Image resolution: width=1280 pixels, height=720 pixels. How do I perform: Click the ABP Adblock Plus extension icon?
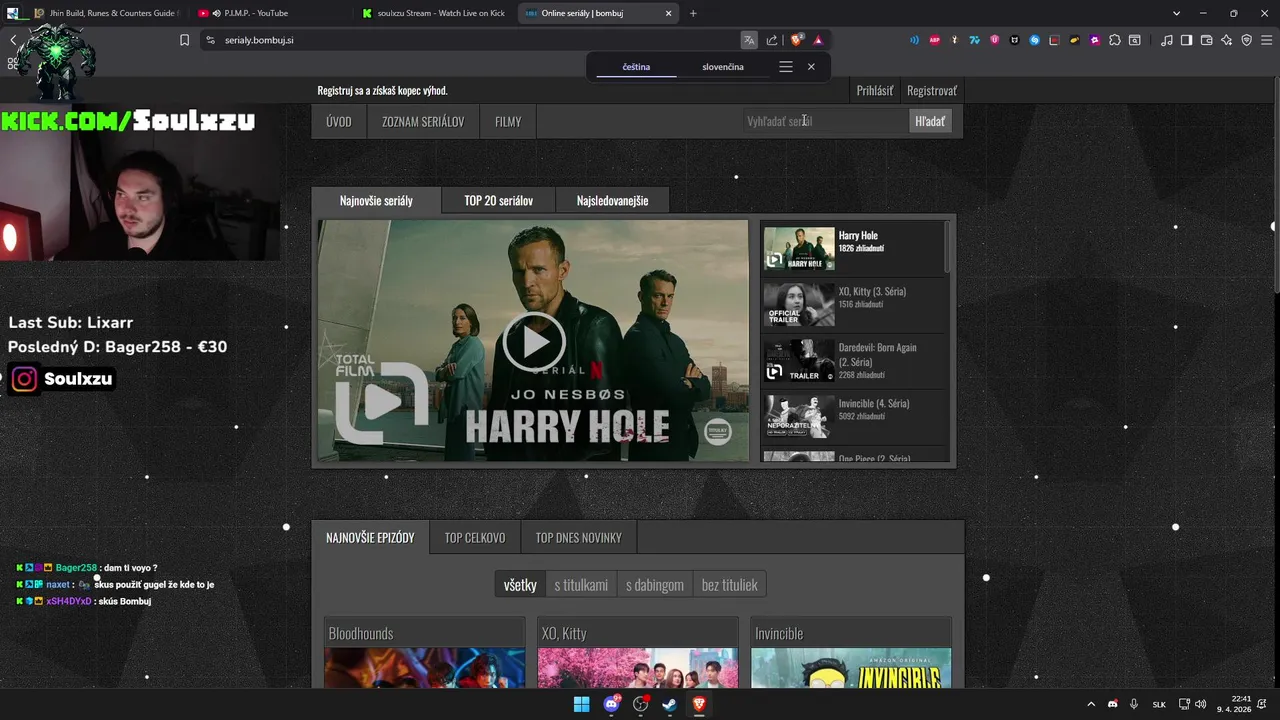pyautogui.click(x=935, y=40)
